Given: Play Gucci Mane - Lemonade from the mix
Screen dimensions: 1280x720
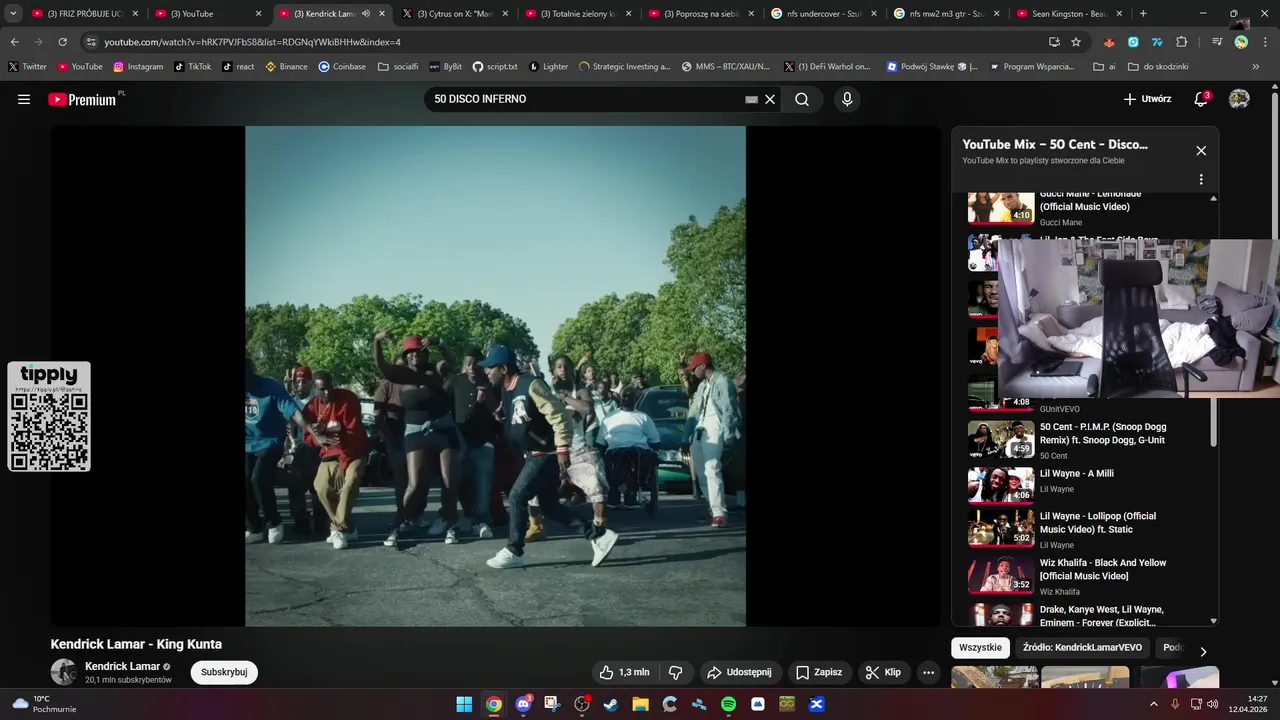Looking at the screenshot, I should [1085, 208].
